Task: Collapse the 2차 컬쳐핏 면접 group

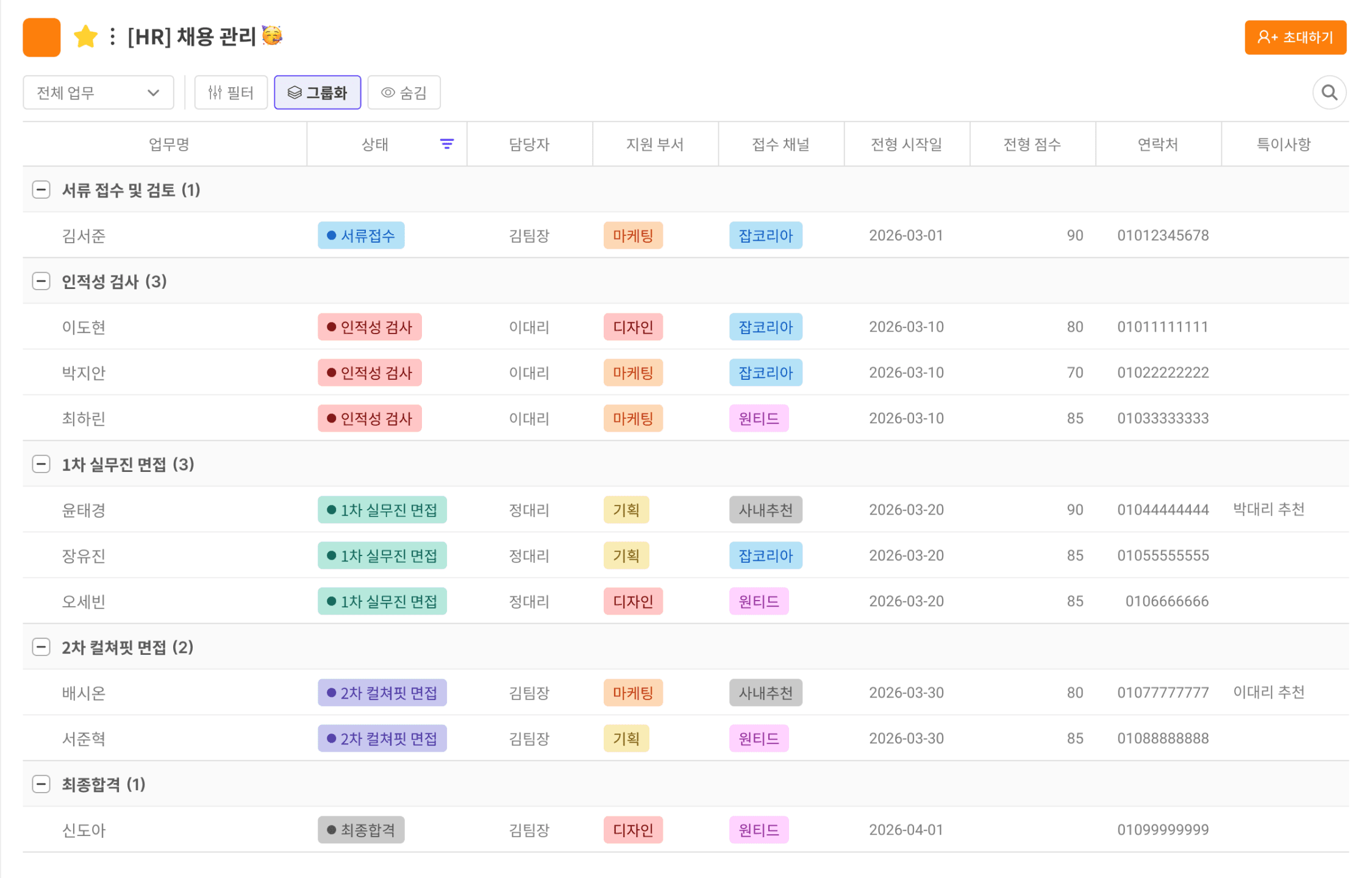Action: (x=41, y=647)
